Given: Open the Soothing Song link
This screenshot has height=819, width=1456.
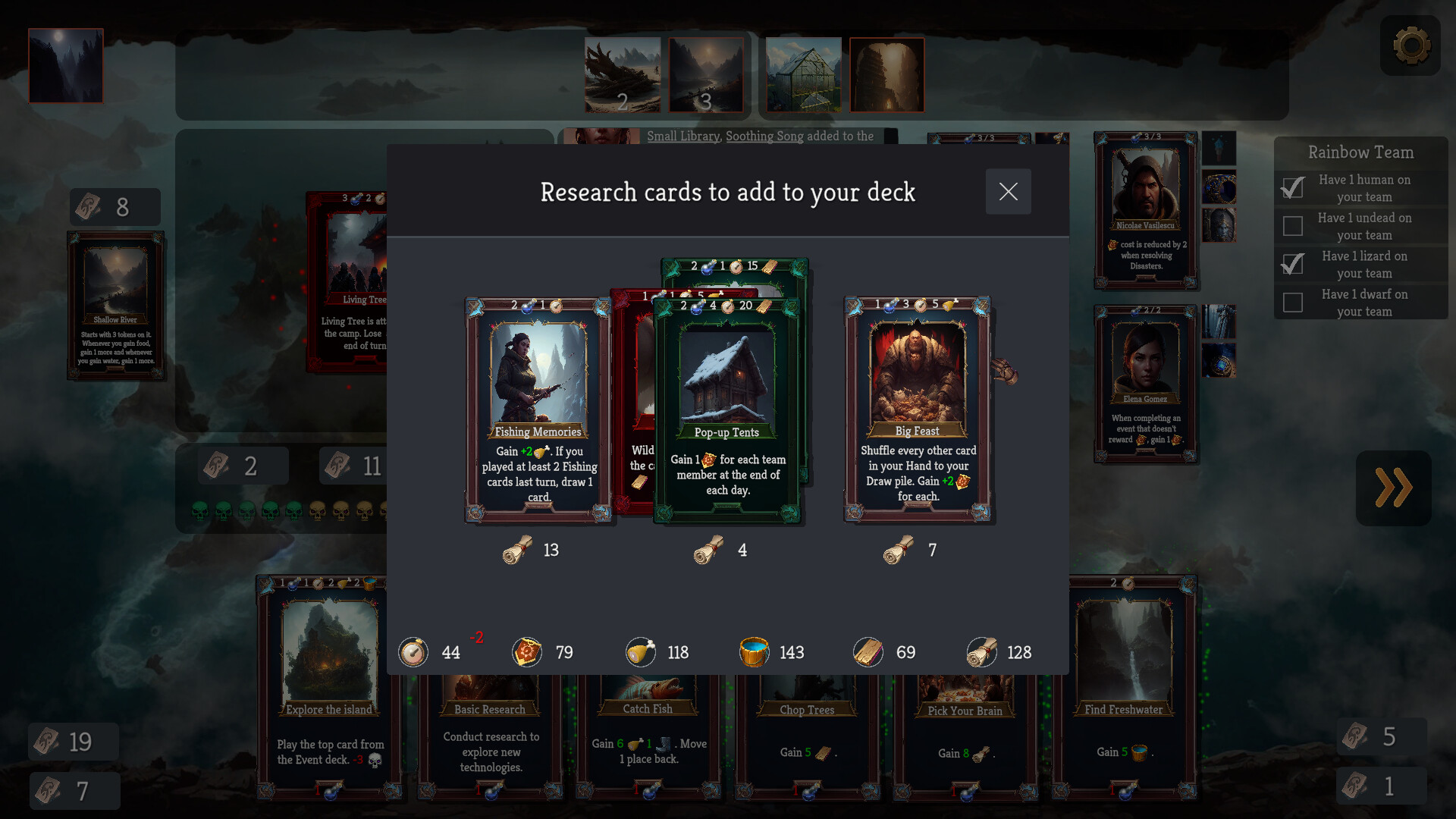Looking at the screenshot, I should click(764, 136).
